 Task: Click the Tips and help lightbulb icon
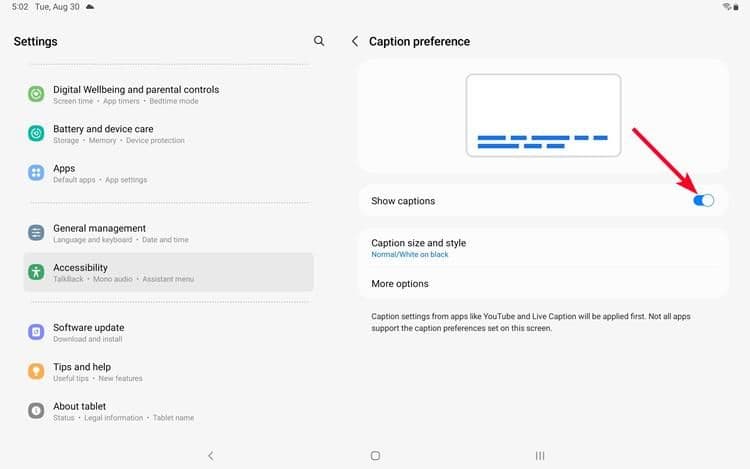tap(36, 371)
